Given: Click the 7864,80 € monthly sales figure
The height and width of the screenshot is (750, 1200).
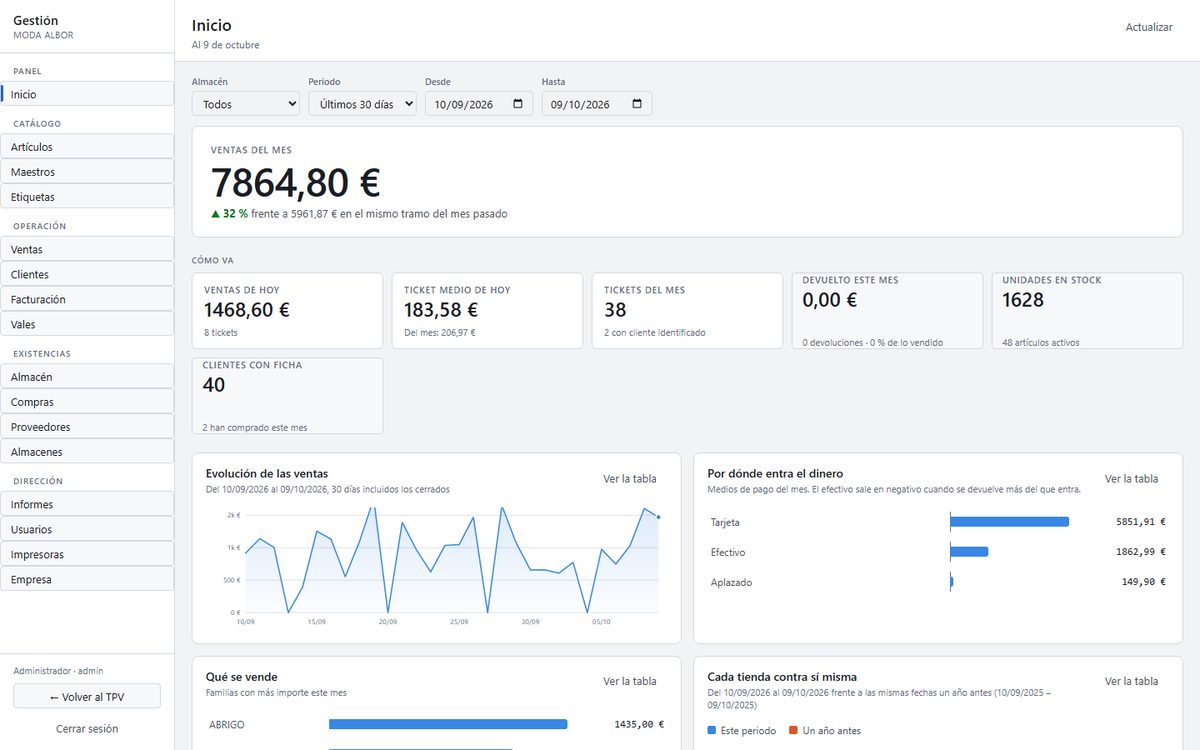Looking at the screenshot, I should (296, 183).
